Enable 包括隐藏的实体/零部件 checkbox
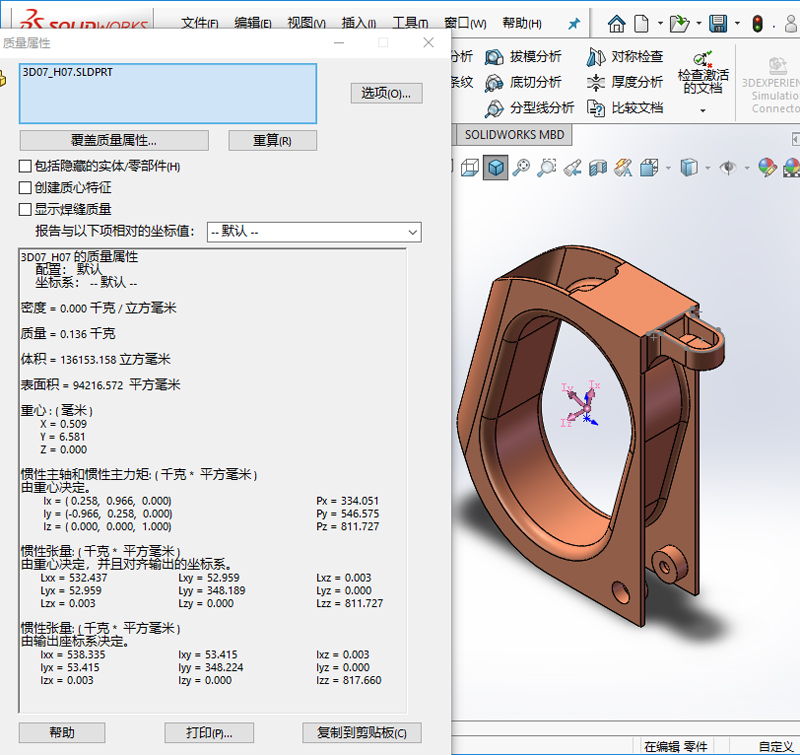800x755 pixels. 26,166
